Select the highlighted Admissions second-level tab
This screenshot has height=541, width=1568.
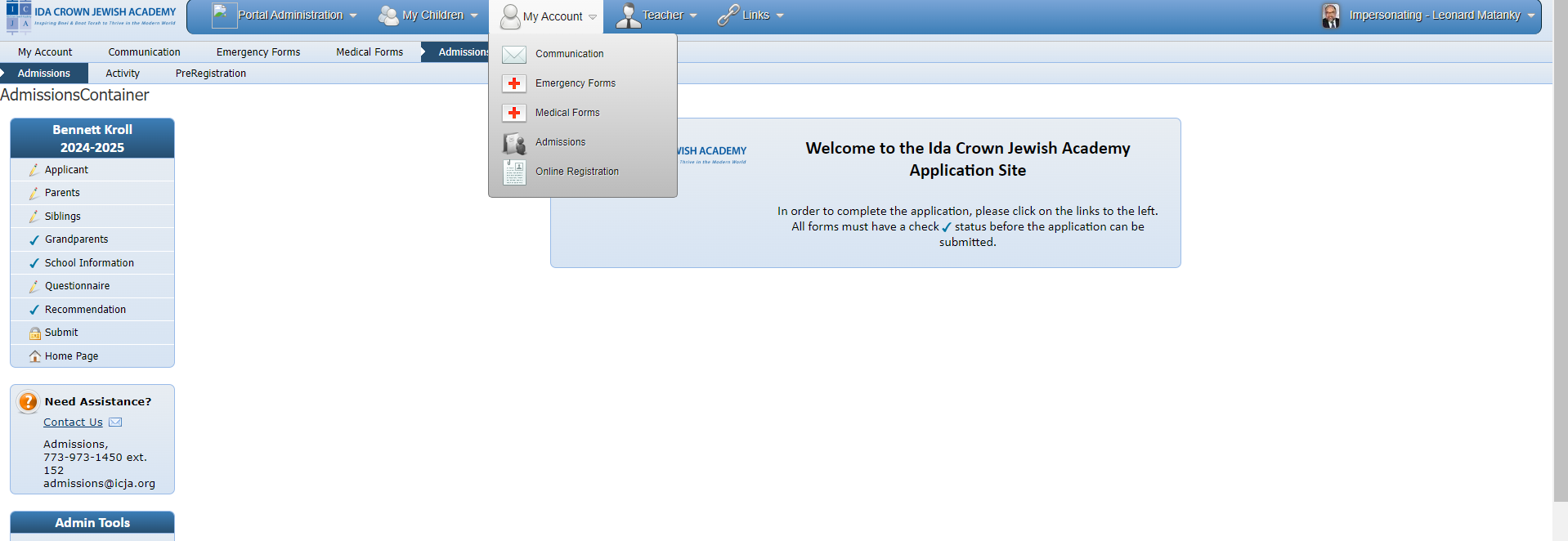[x=44, y=74]
